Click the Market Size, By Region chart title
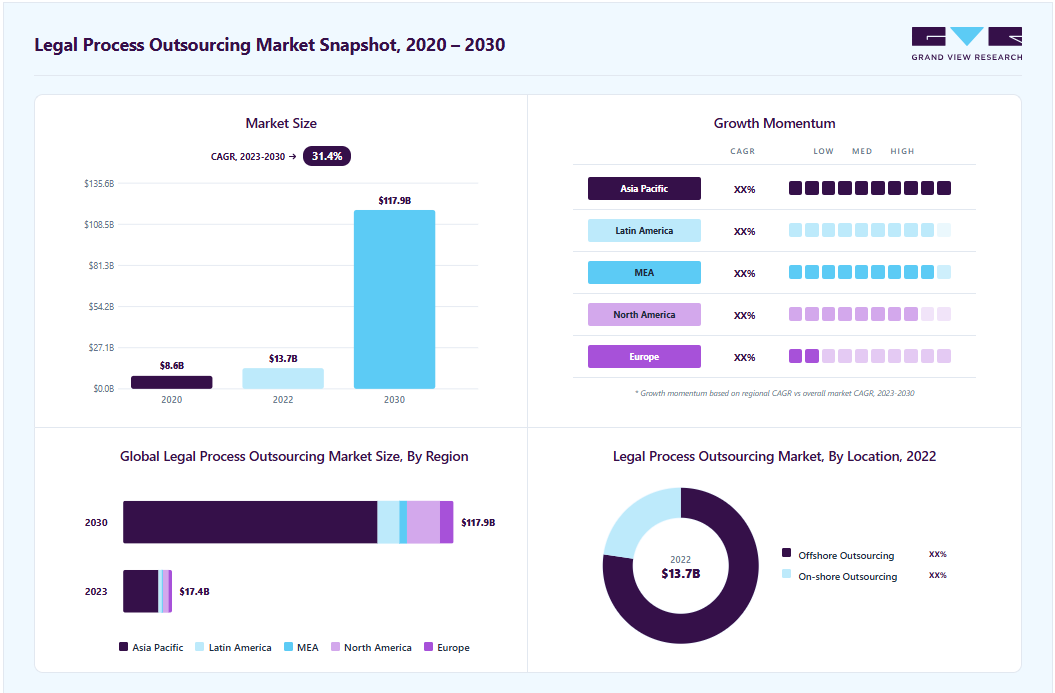Screen dimensions: 1055x693 point(294,456)
